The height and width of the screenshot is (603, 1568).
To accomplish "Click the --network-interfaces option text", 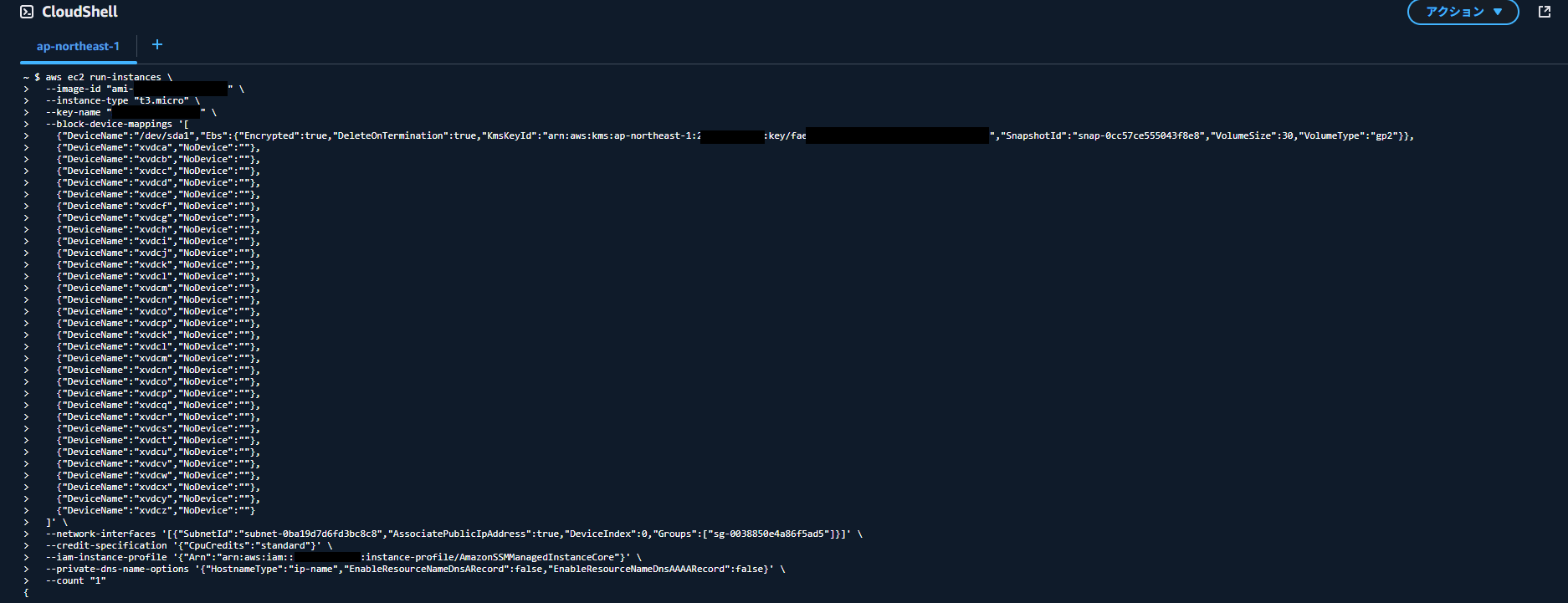I will coord(100,534).
